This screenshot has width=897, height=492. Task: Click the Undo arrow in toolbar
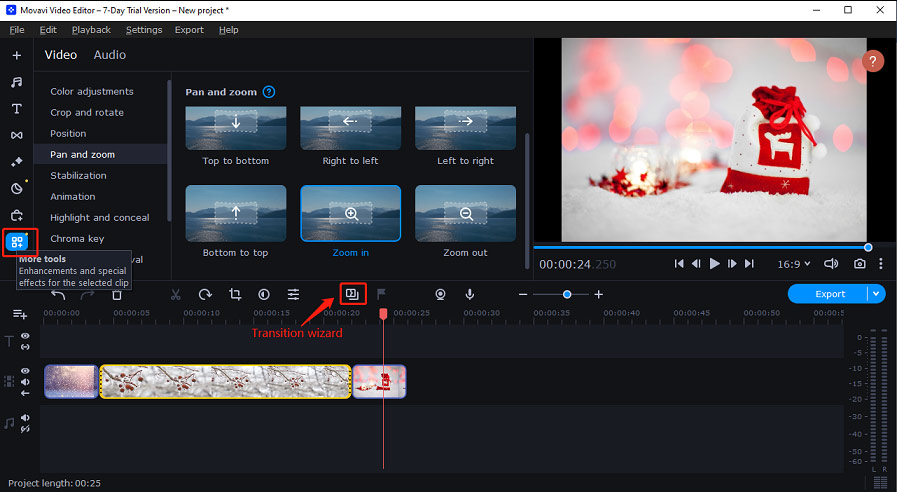pyautogui.click(x=58, y=295)
